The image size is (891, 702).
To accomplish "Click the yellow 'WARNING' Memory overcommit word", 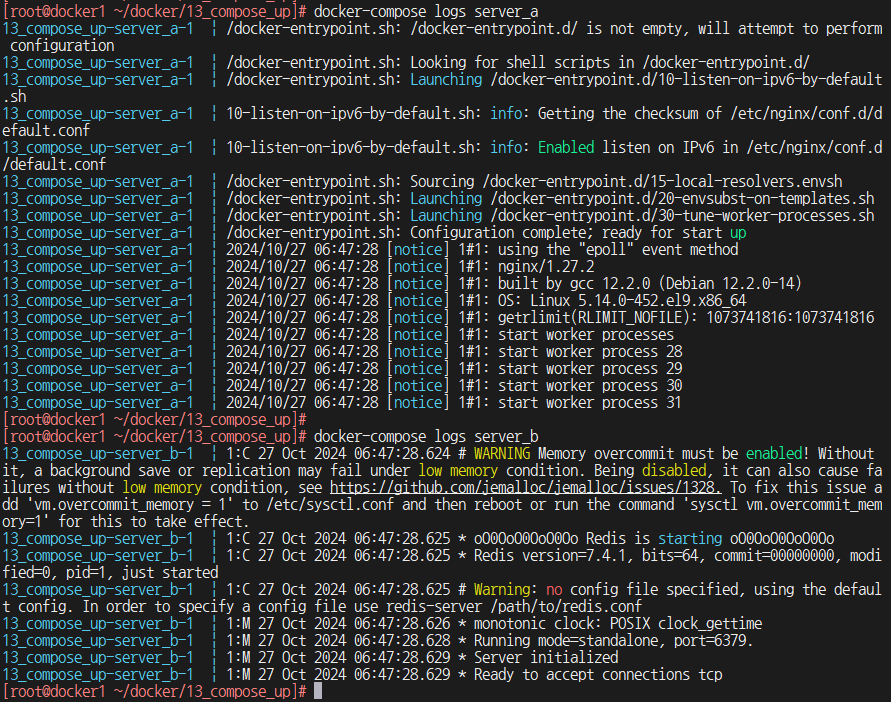I will [x=502, y=454].
